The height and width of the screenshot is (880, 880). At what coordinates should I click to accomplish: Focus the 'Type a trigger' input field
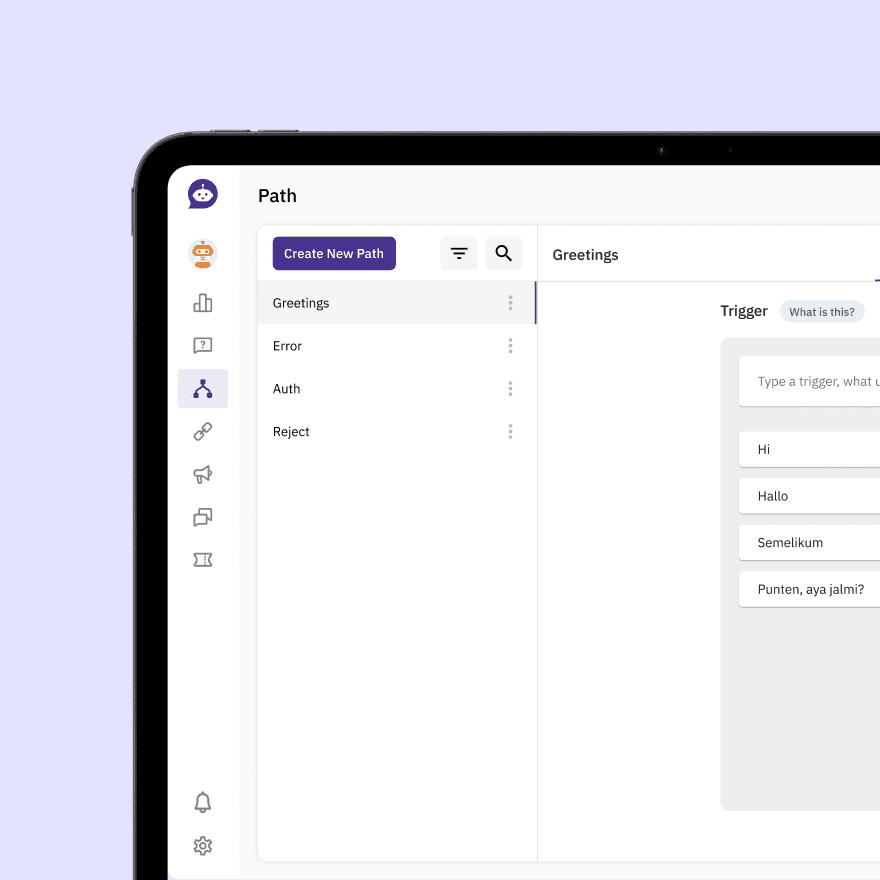pos(809,381)
